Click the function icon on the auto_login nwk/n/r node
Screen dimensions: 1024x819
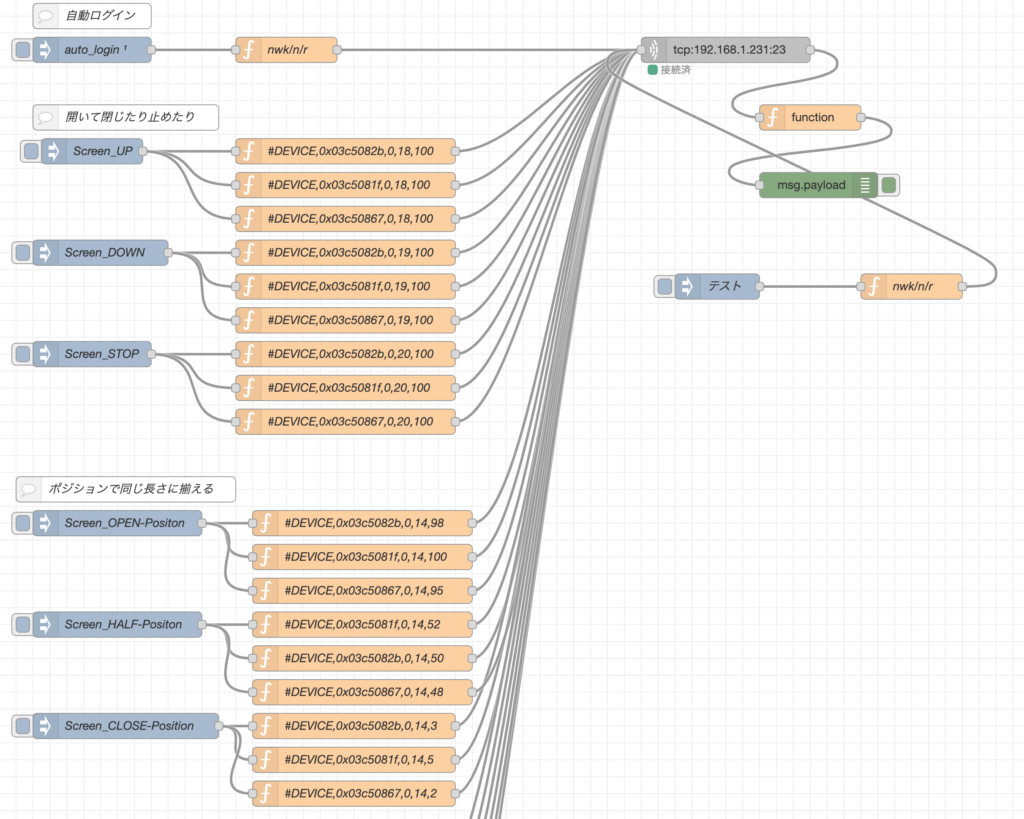pos(248,50)
